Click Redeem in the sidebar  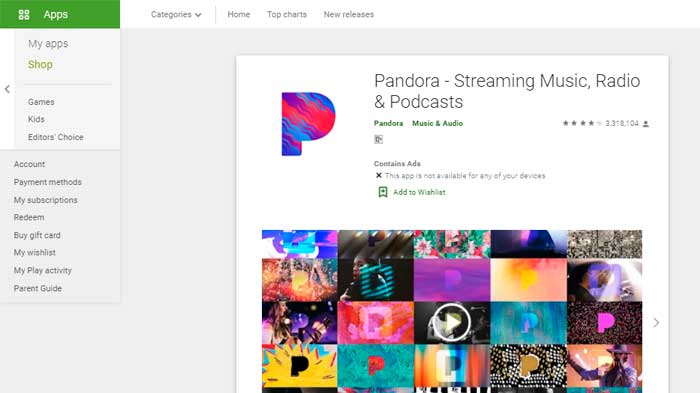pos(29,217)
